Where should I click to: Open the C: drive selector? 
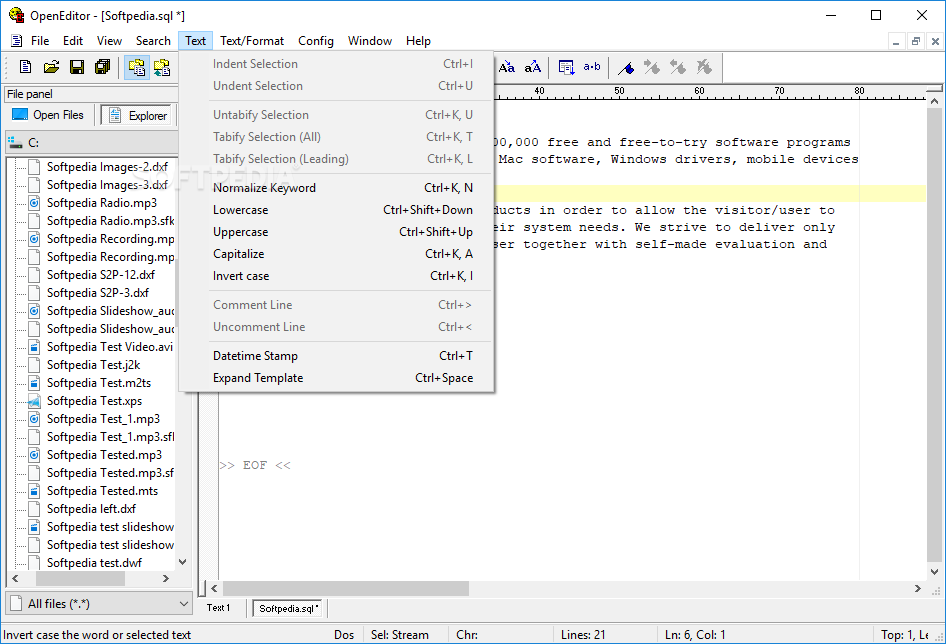click(x=92, y=143)
